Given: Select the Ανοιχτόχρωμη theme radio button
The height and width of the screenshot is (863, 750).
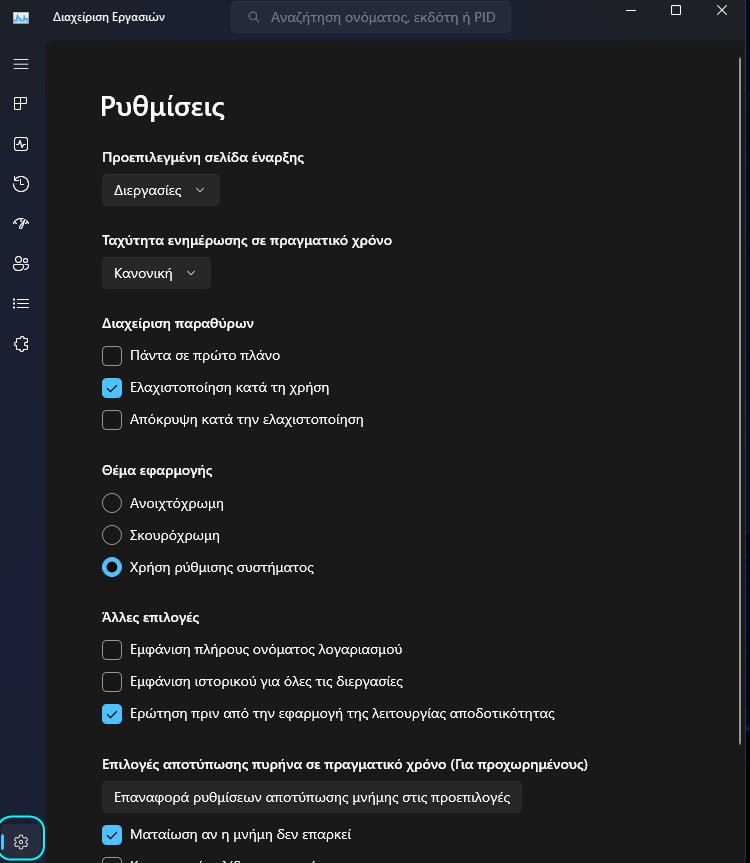Looking at the screenshot, I should click(112, 503).
